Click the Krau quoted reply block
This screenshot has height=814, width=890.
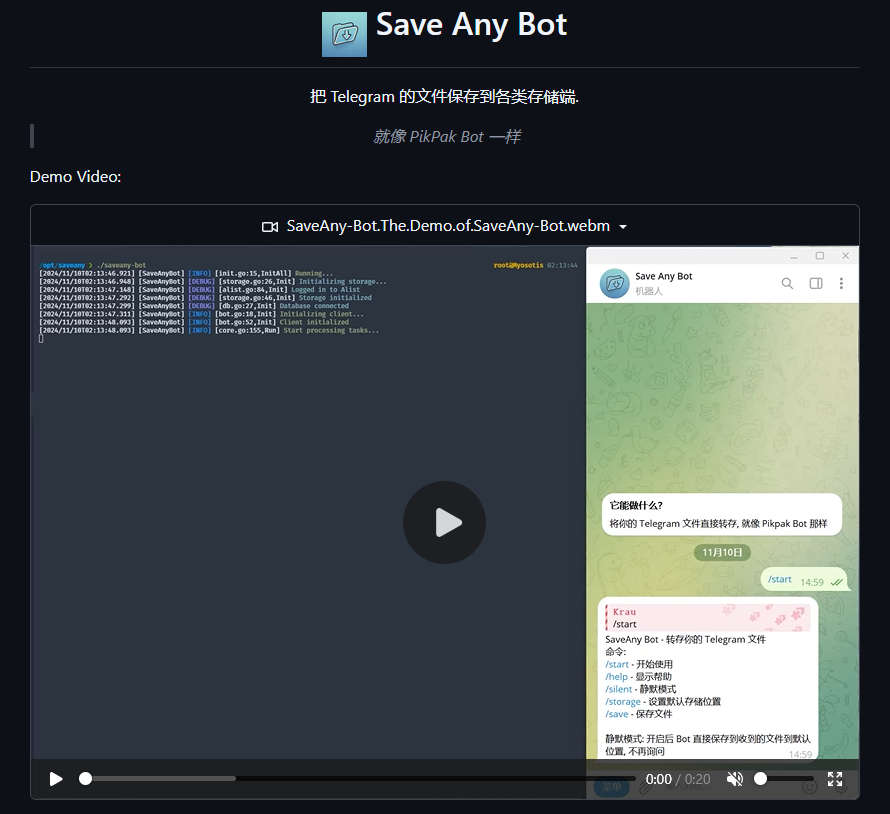(708, 618)
